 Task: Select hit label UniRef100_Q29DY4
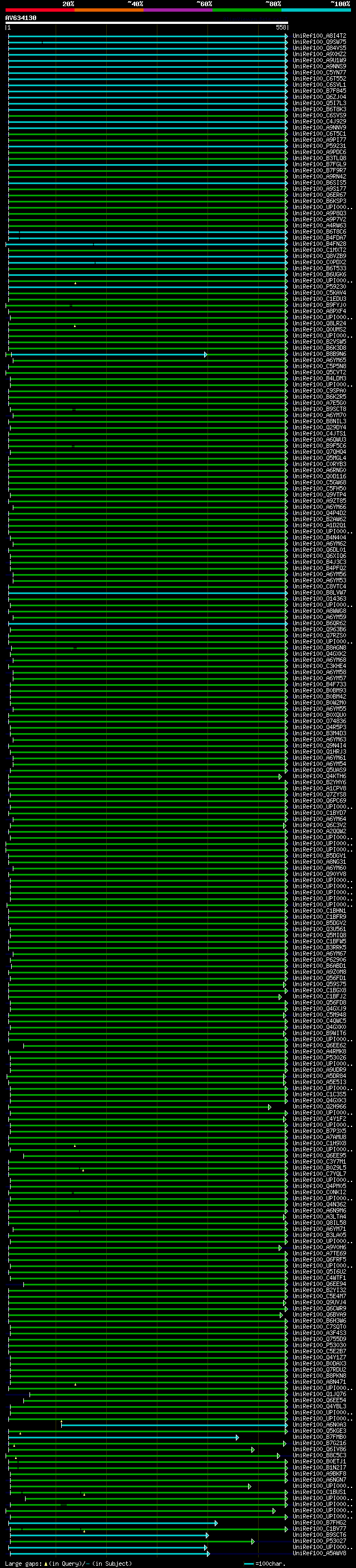pyautogui.click(x=319, y=427)
